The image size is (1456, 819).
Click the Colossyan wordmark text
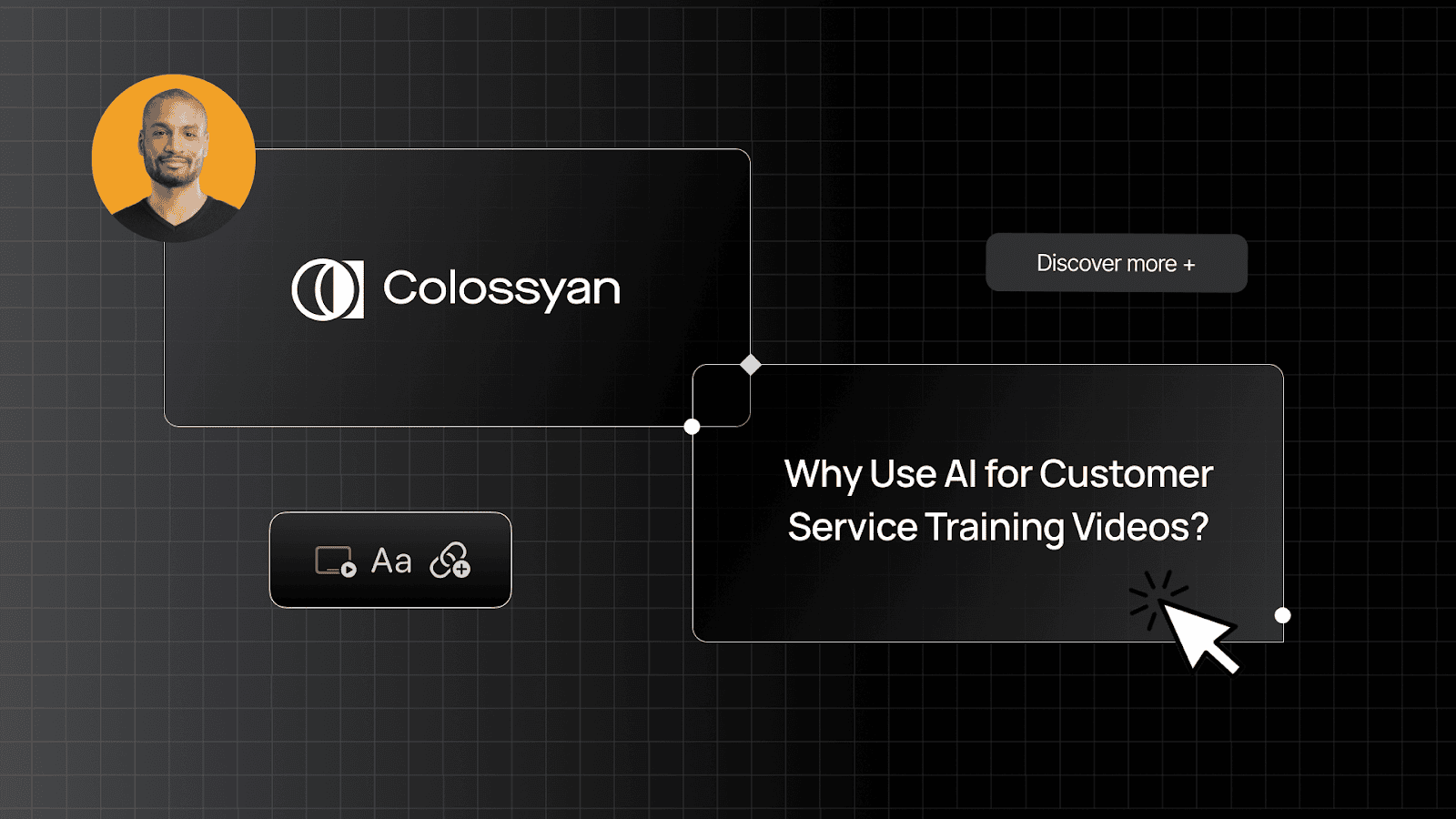pyautogui.click(x=501, y=289)
